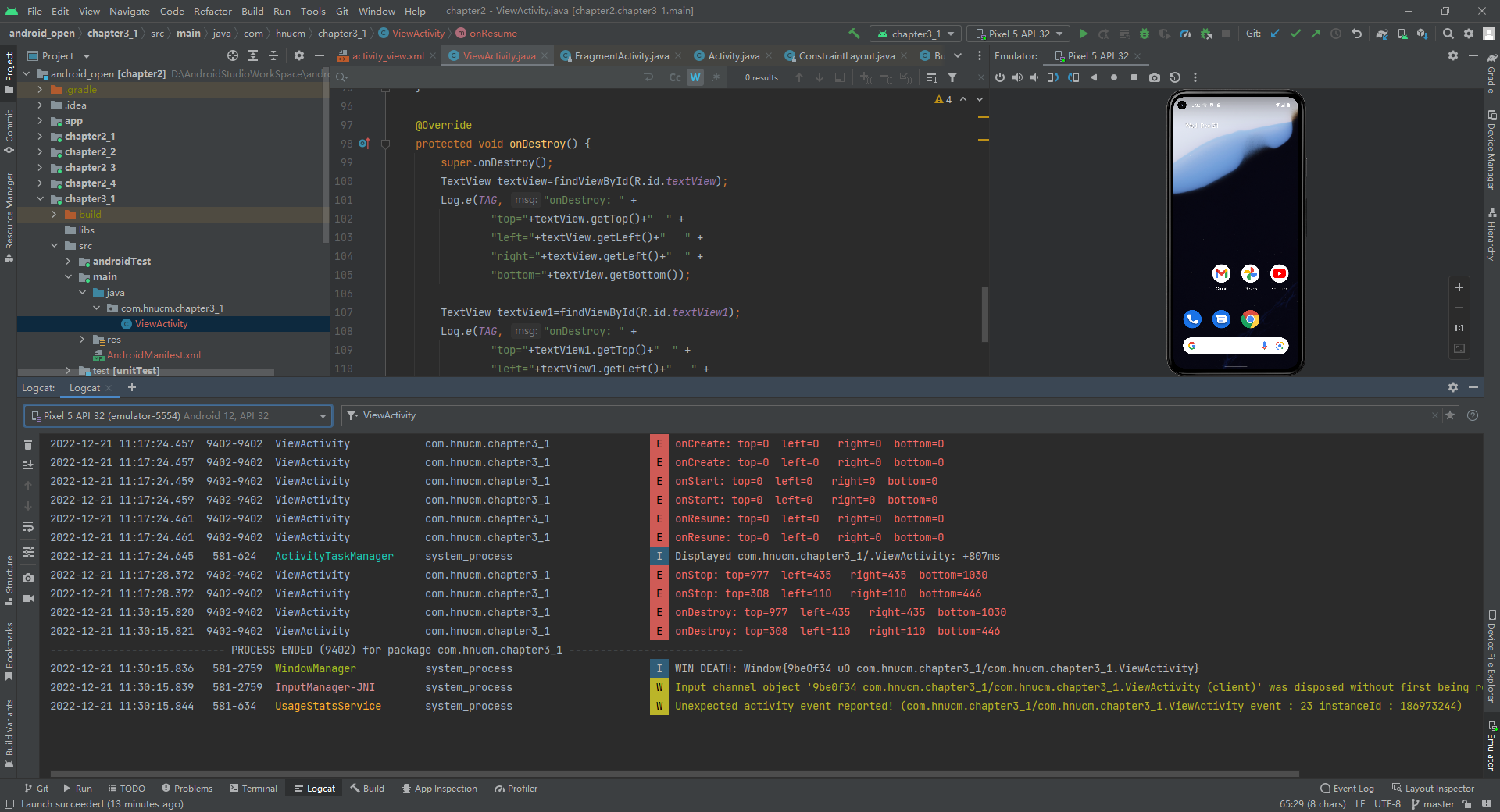Click emulator volume down icon

pos(1034,77)
